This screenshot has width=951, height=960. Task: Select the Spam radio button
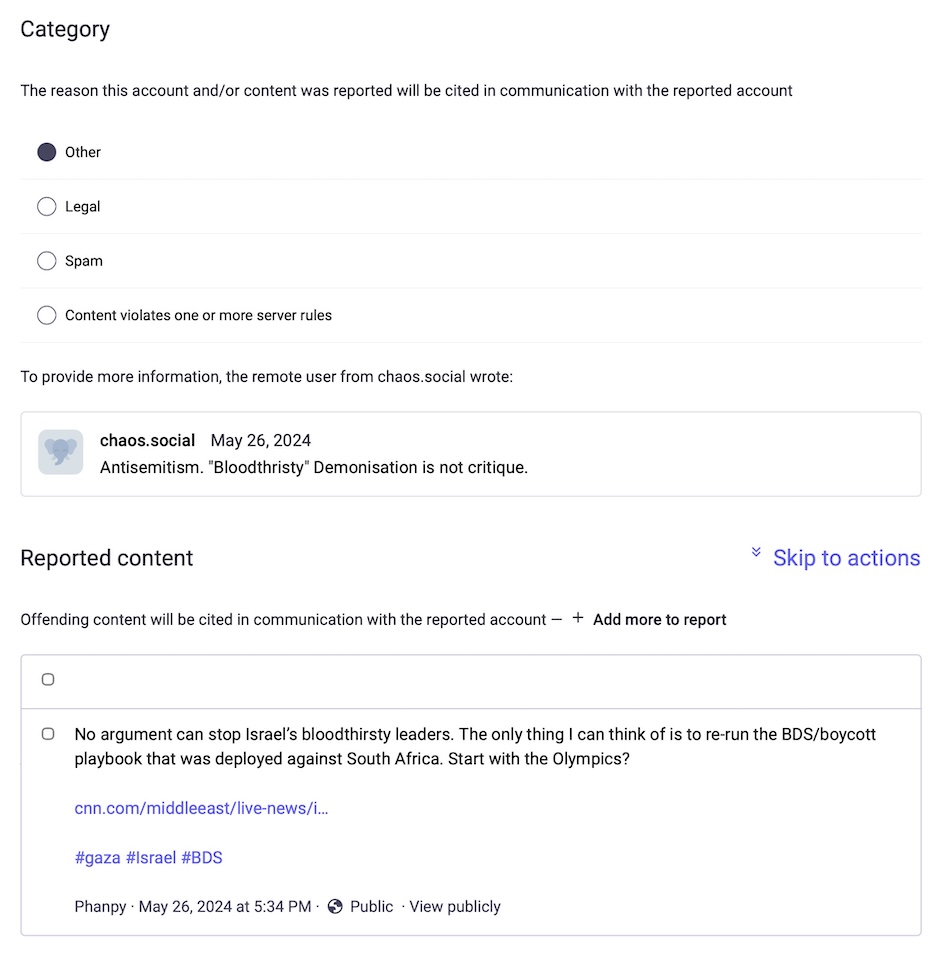pos(46,261)
